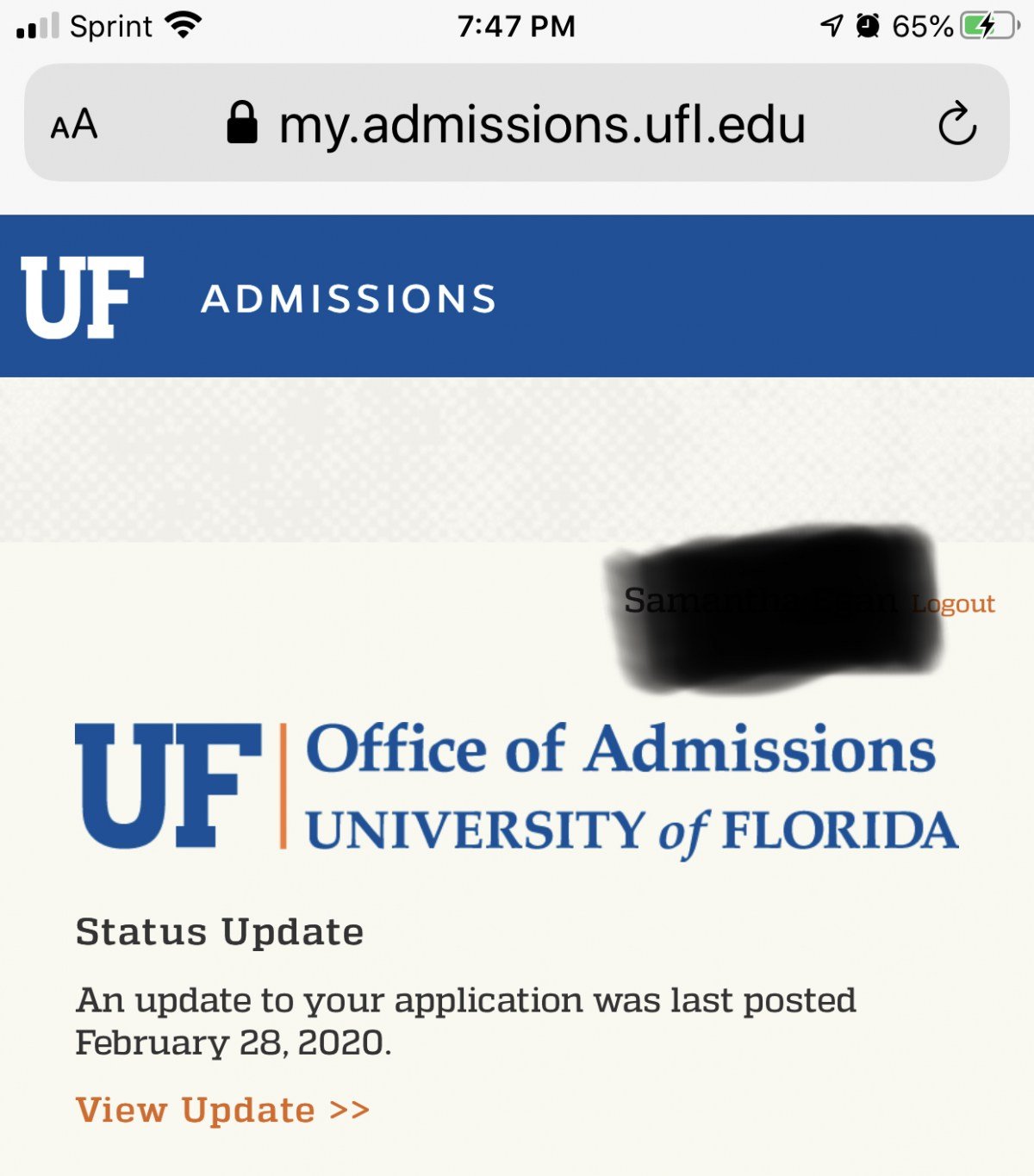Click the Logout link
Image resolution: width=1034 pixels, height=1176 pixels.
point(954,603)
